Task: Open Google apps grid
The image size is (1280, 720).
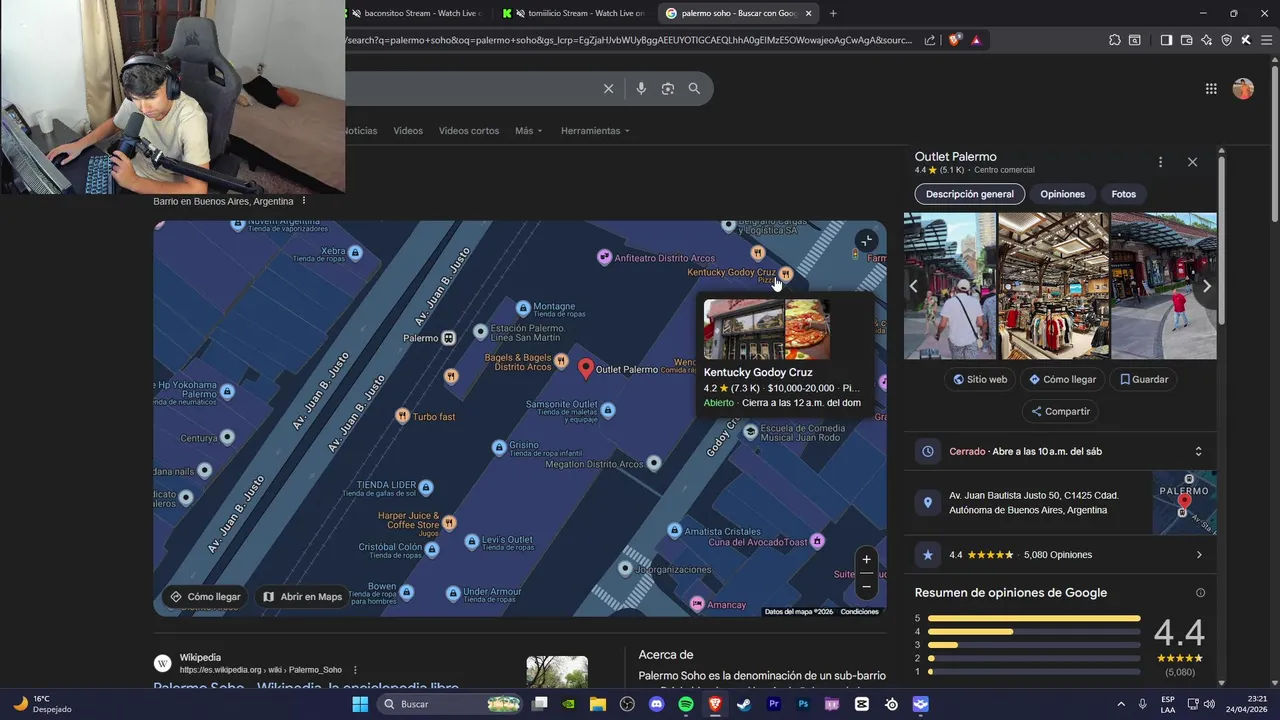Action: click(1211, 89)
